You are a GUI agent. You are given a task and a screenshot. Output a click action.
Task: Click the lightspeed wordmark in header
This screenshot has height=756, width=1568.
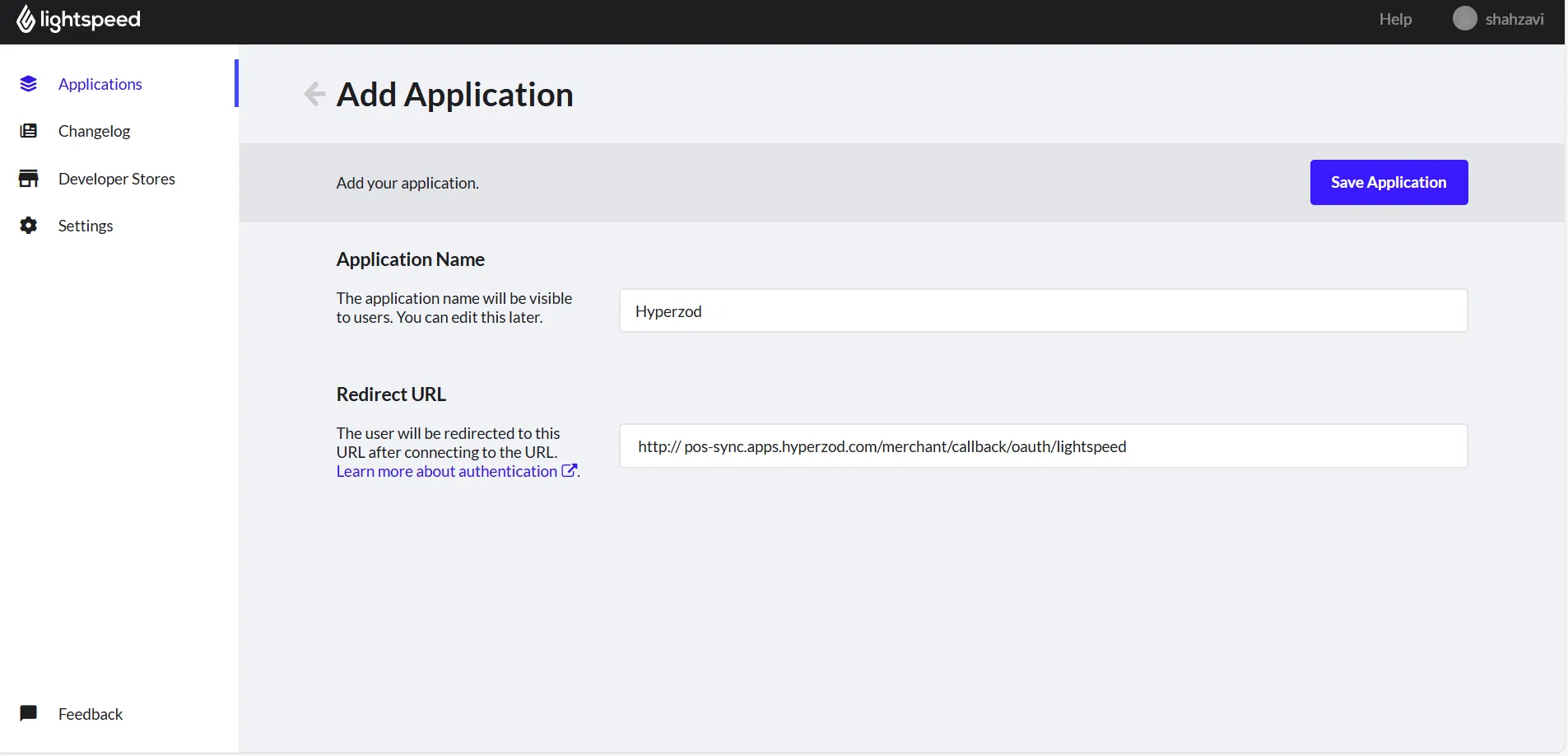(x=91, y=19)
